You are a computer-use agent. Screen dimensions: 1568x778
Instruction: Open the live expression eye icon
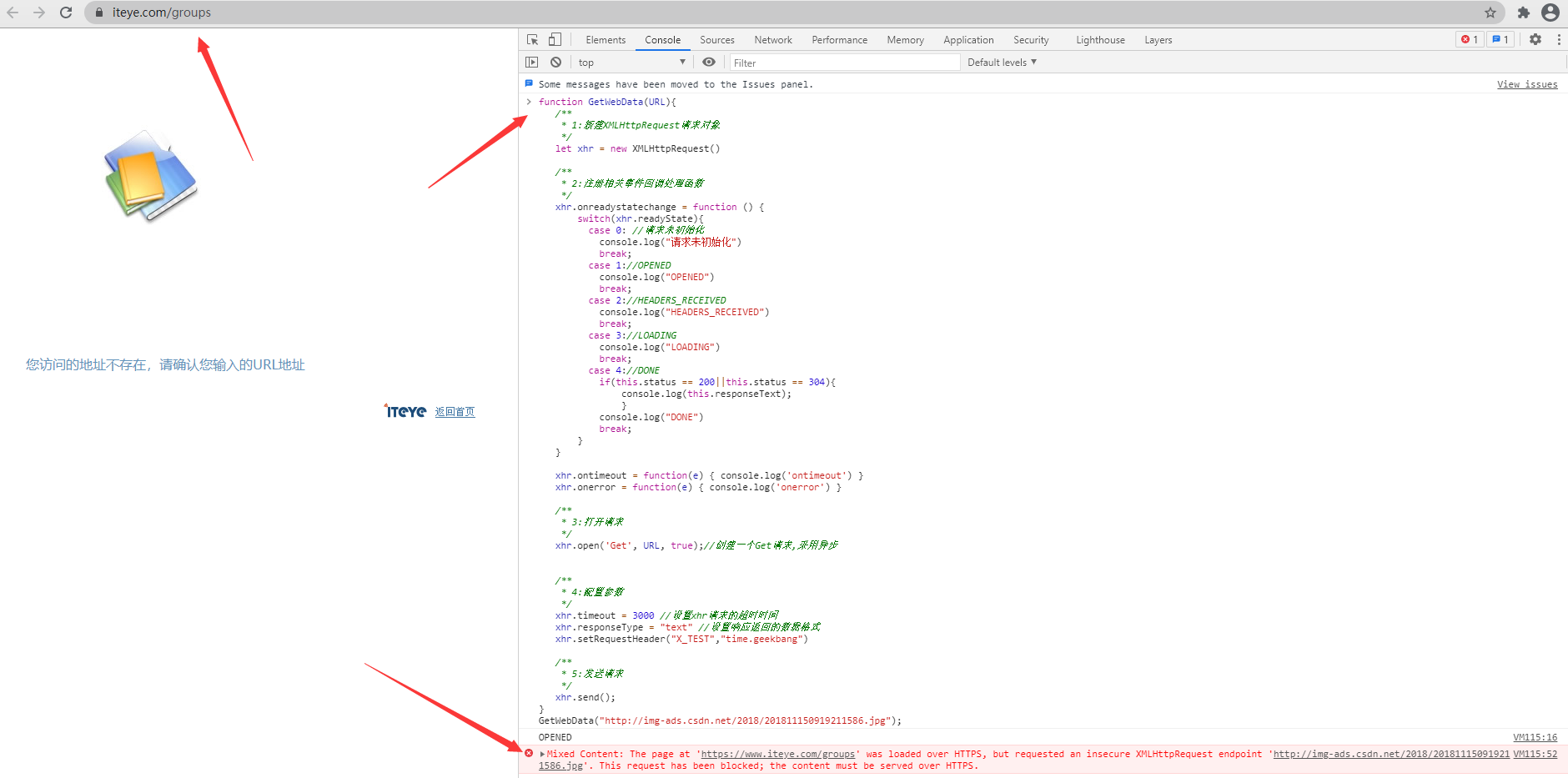coord(708,62)
